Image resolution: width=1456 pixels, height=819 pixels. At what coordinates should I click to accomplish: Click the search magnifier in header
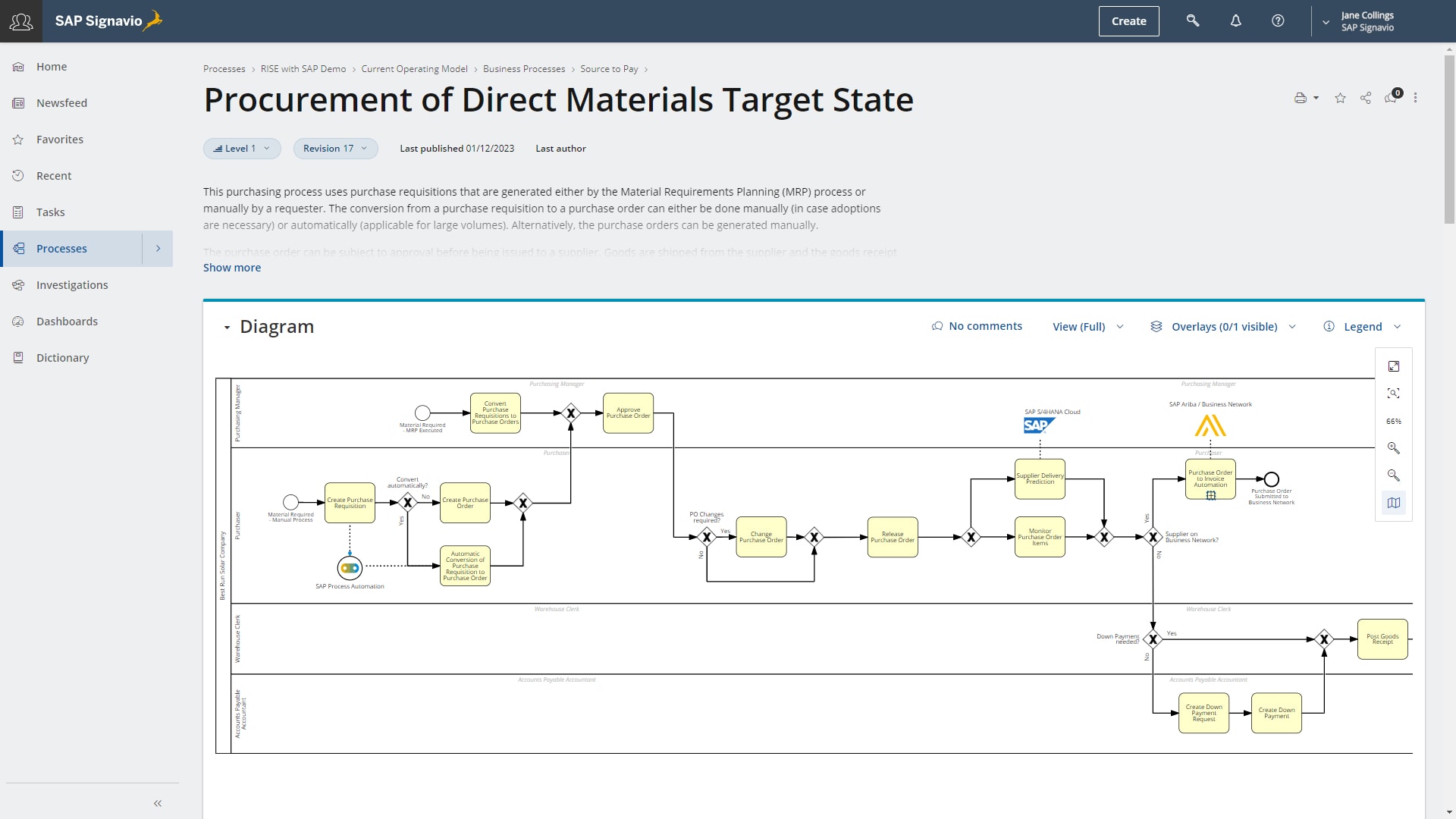(x=1193, y=21)
